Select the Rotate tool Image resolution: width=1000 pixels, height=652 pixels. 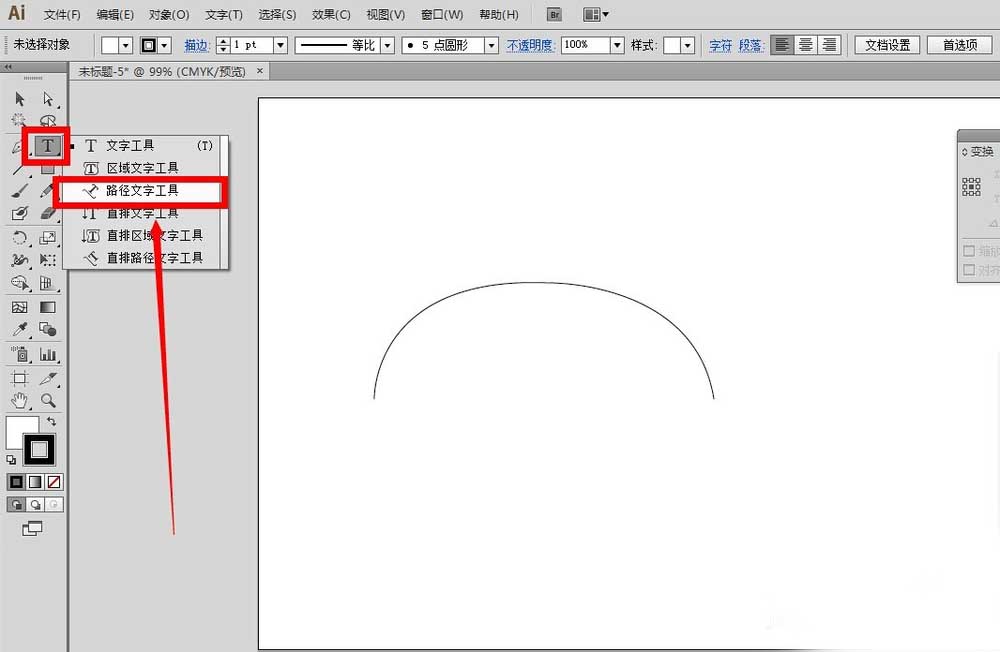tap(20, 238)
